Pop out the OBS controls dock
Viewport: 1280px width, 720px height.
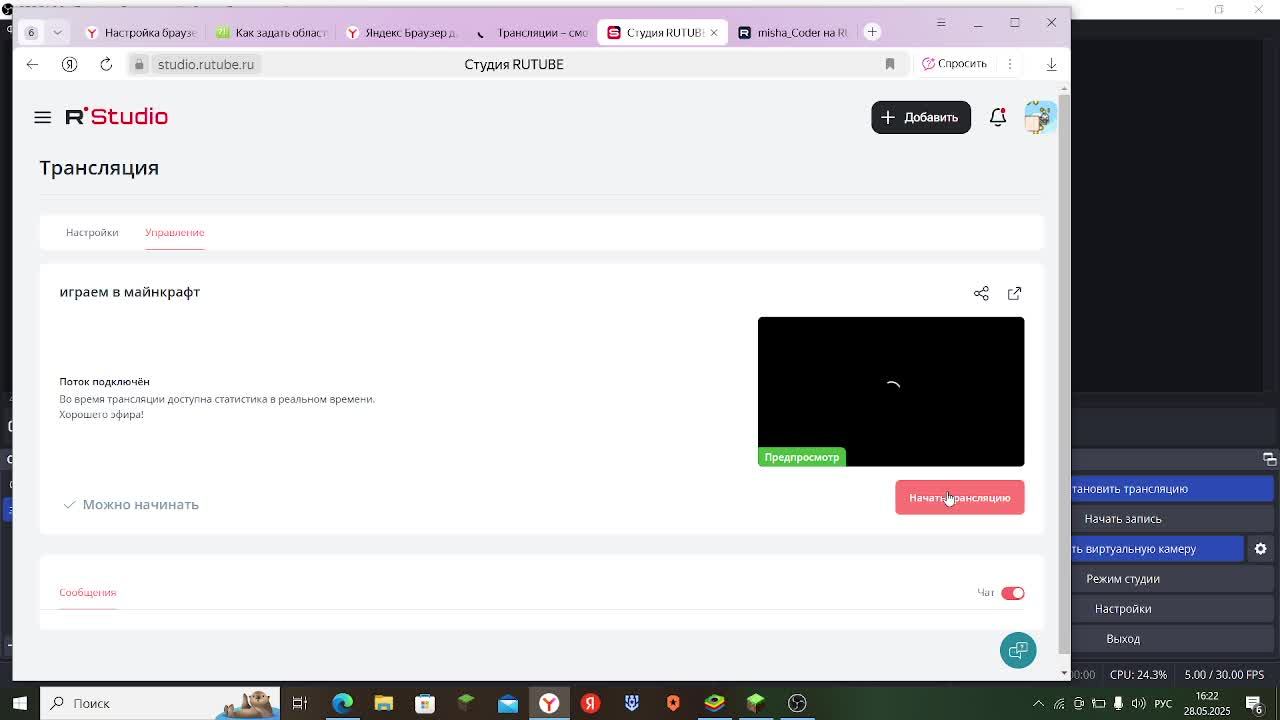pyautogui.click(x=1269, y=458)
